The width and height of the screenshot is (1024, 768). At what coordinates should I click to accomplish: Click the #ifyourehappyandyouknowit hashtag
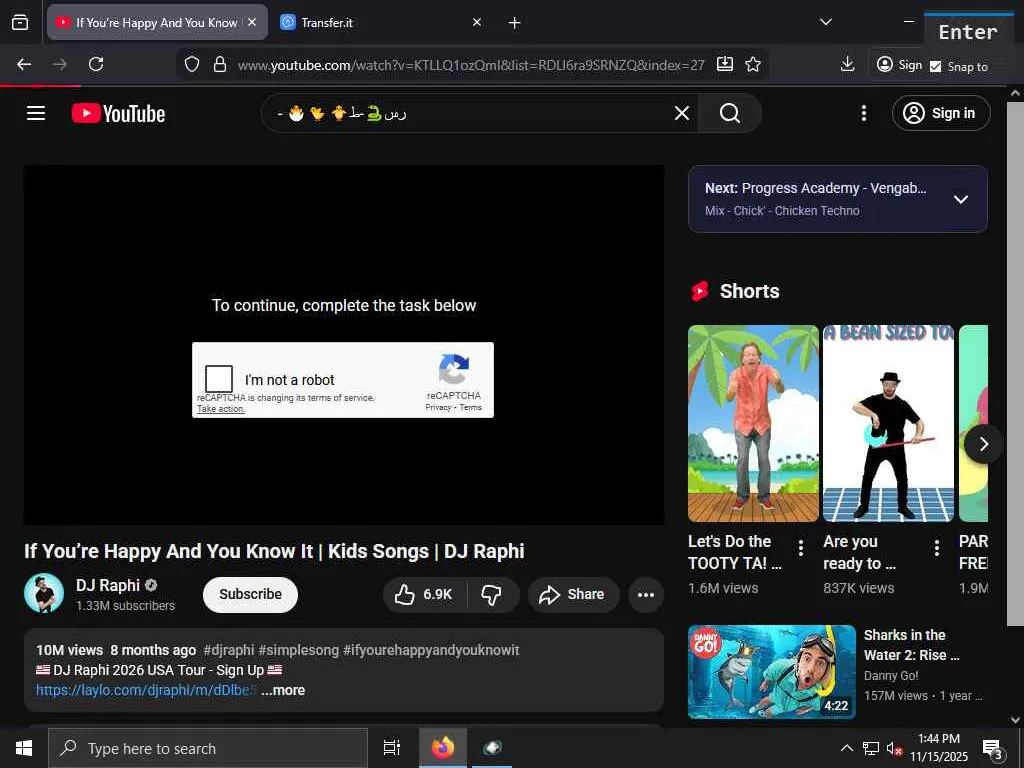coord(431,650)
